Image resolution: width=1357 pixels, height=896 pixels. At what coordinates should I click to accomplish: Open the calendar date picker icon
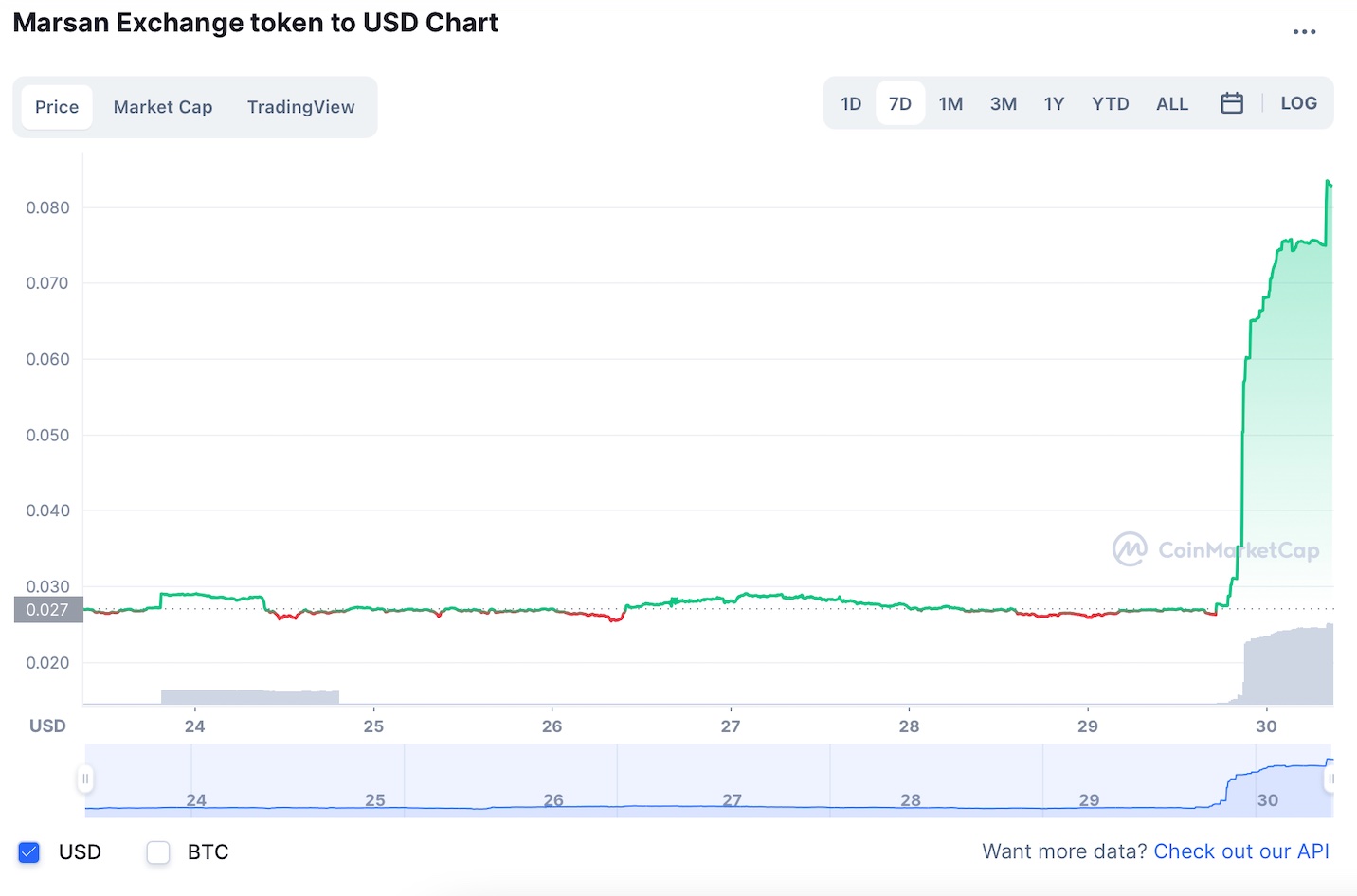click(x=1232, y=102)
